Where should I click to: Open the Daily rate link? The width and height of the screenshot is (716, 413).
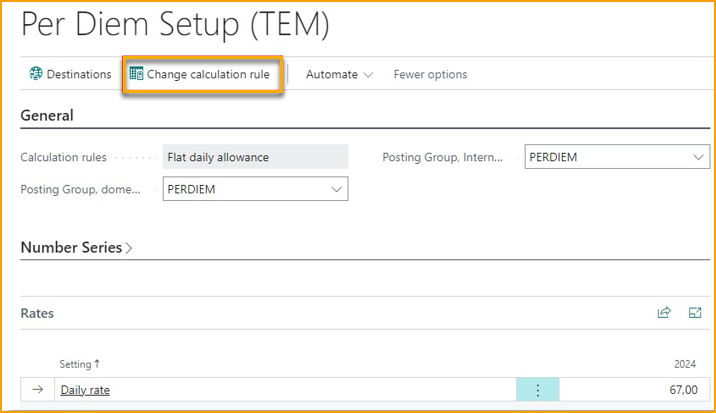pos(85,390)
